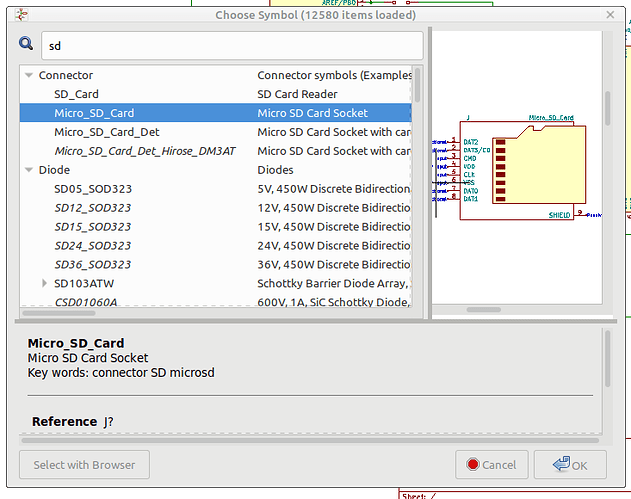
Task: Cancel the Choose Symbol dialog
Action: [491, 465]
